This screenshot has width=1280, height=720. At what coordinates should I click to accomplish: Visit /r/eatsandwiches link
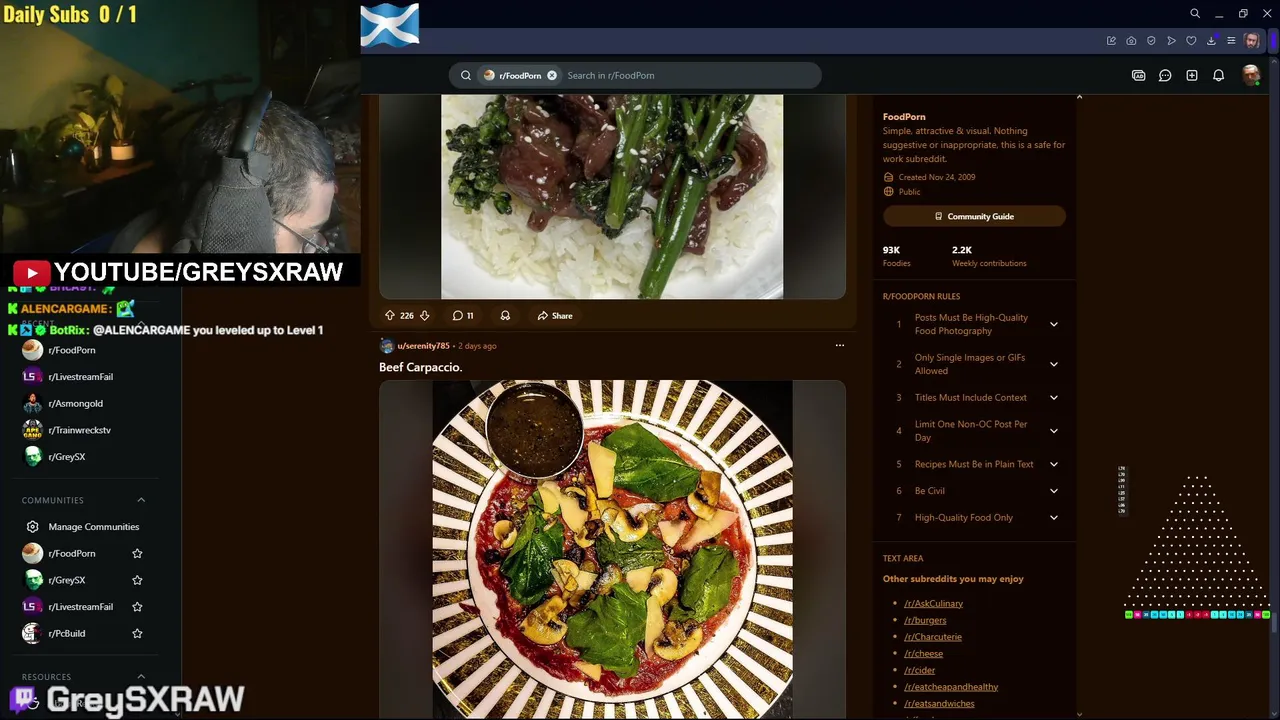pos(939,703)
